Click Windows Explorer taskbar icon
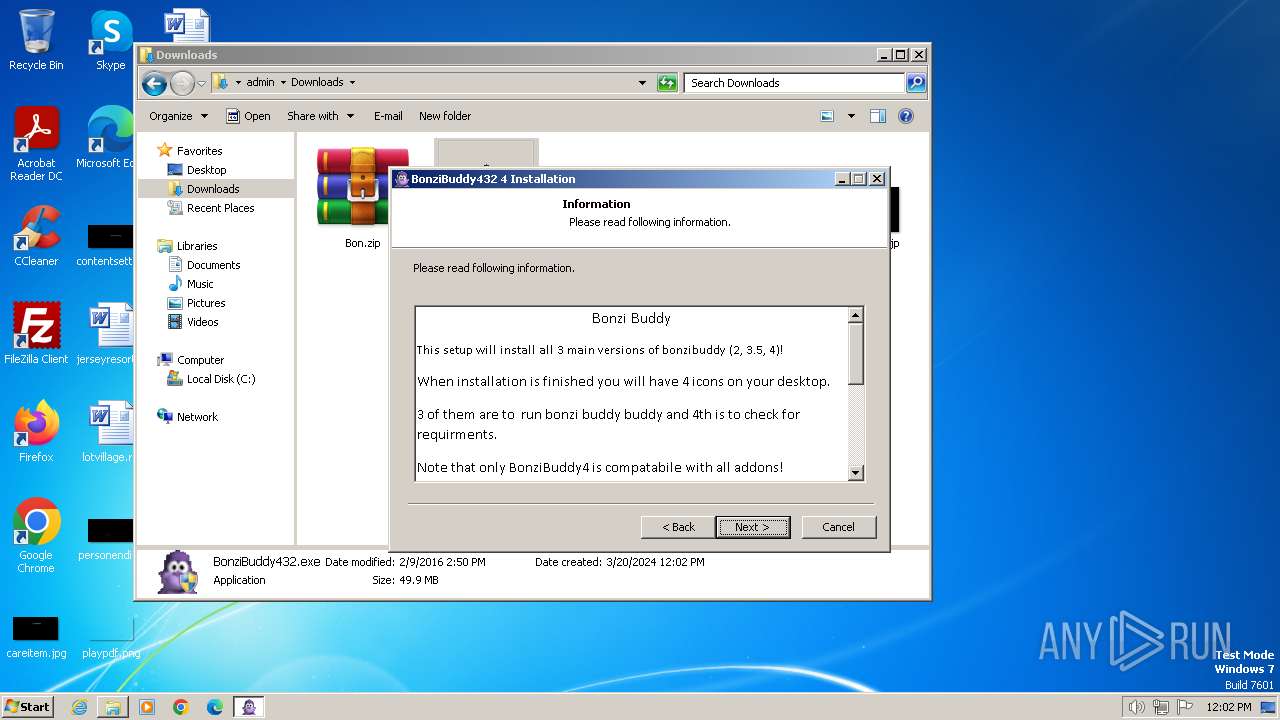Viewport: 1280px width, 720px height. click(113, 707)
